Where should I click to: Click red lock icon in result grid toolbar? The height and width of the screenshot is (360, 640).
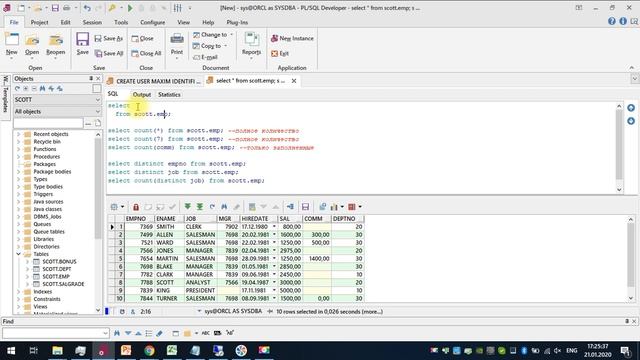point(136,207)
